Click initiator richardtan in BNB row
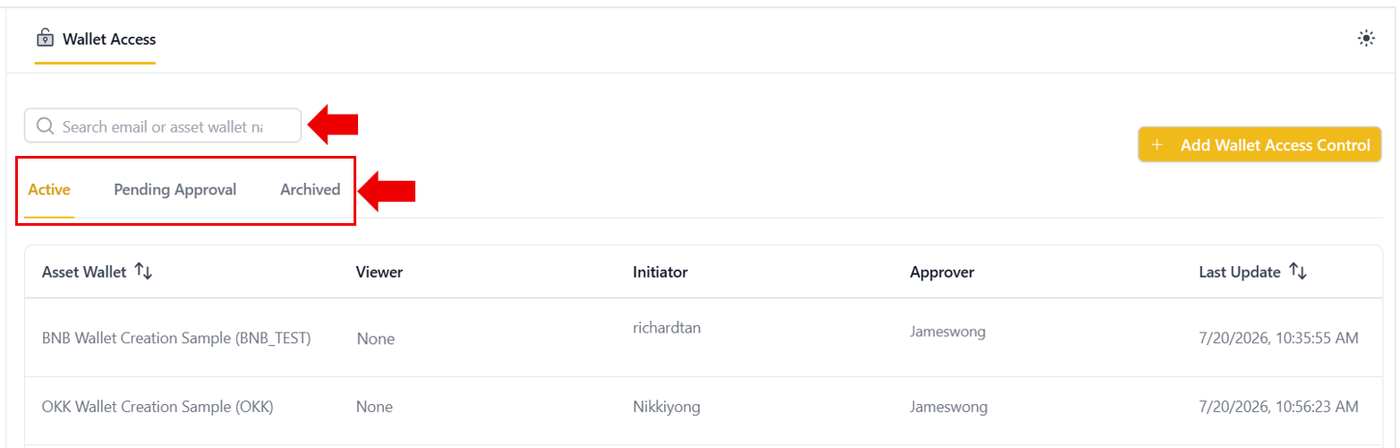This screenshot has height=448, width=1400. tap(667, 327)
